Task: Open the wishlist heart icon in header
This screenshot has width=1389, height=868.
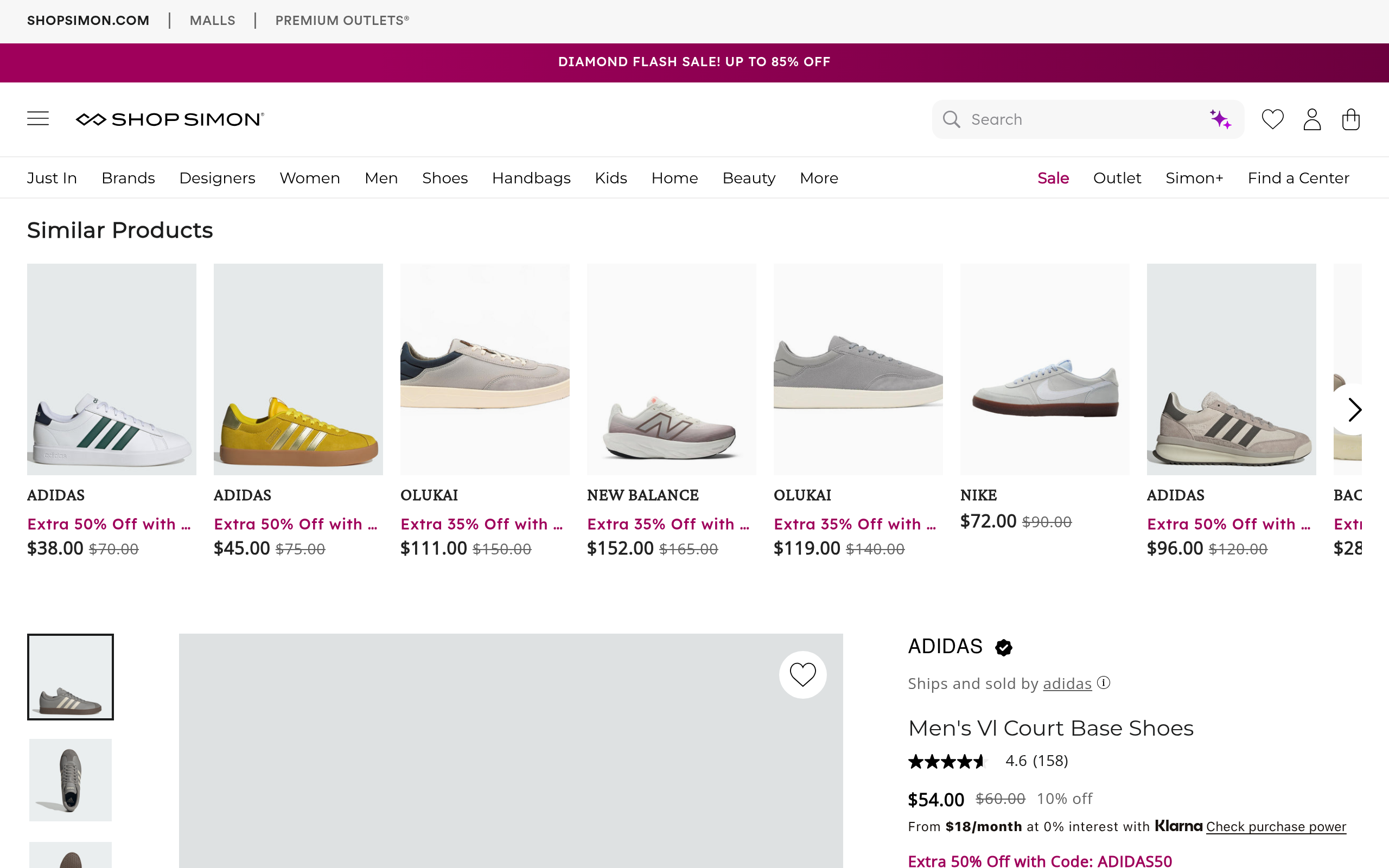Action: 1272,119
